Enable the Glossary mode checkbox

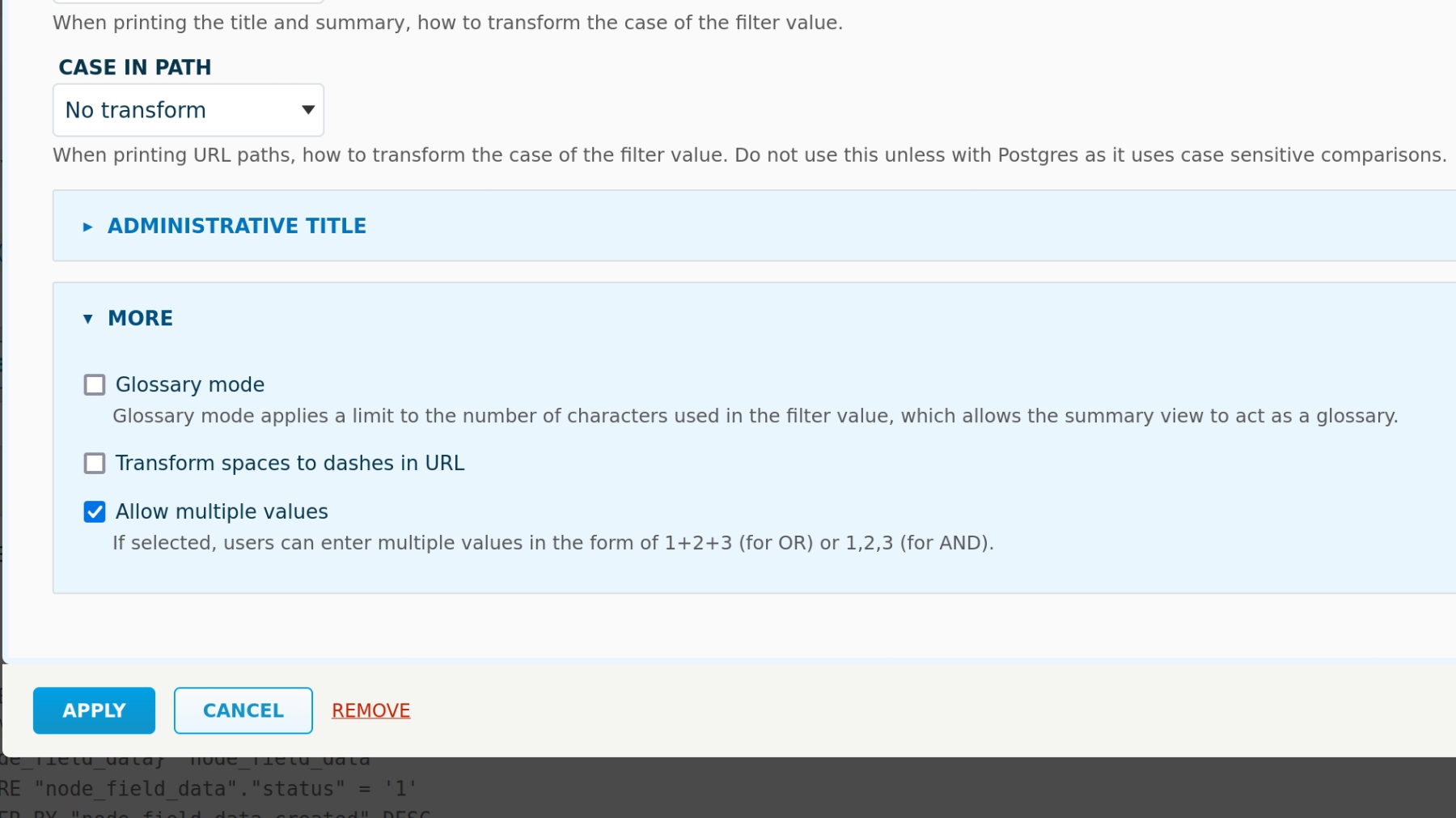[95, 385]
